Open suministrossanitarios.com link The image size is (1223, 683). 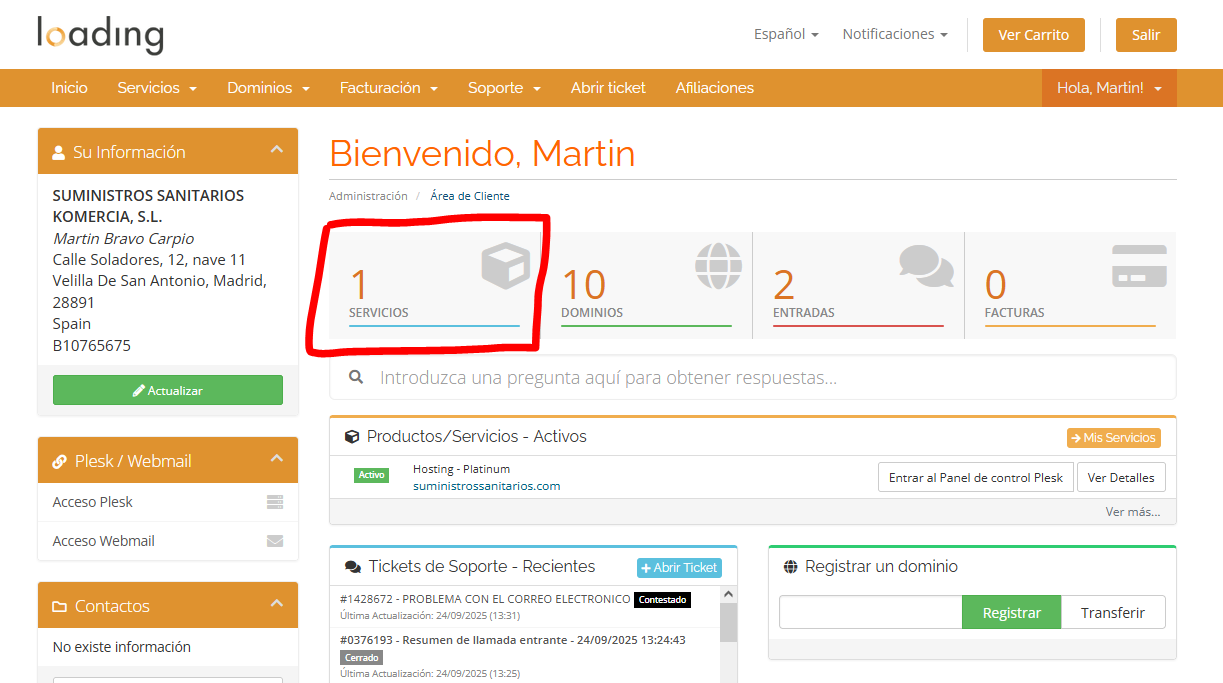[486, 484]
